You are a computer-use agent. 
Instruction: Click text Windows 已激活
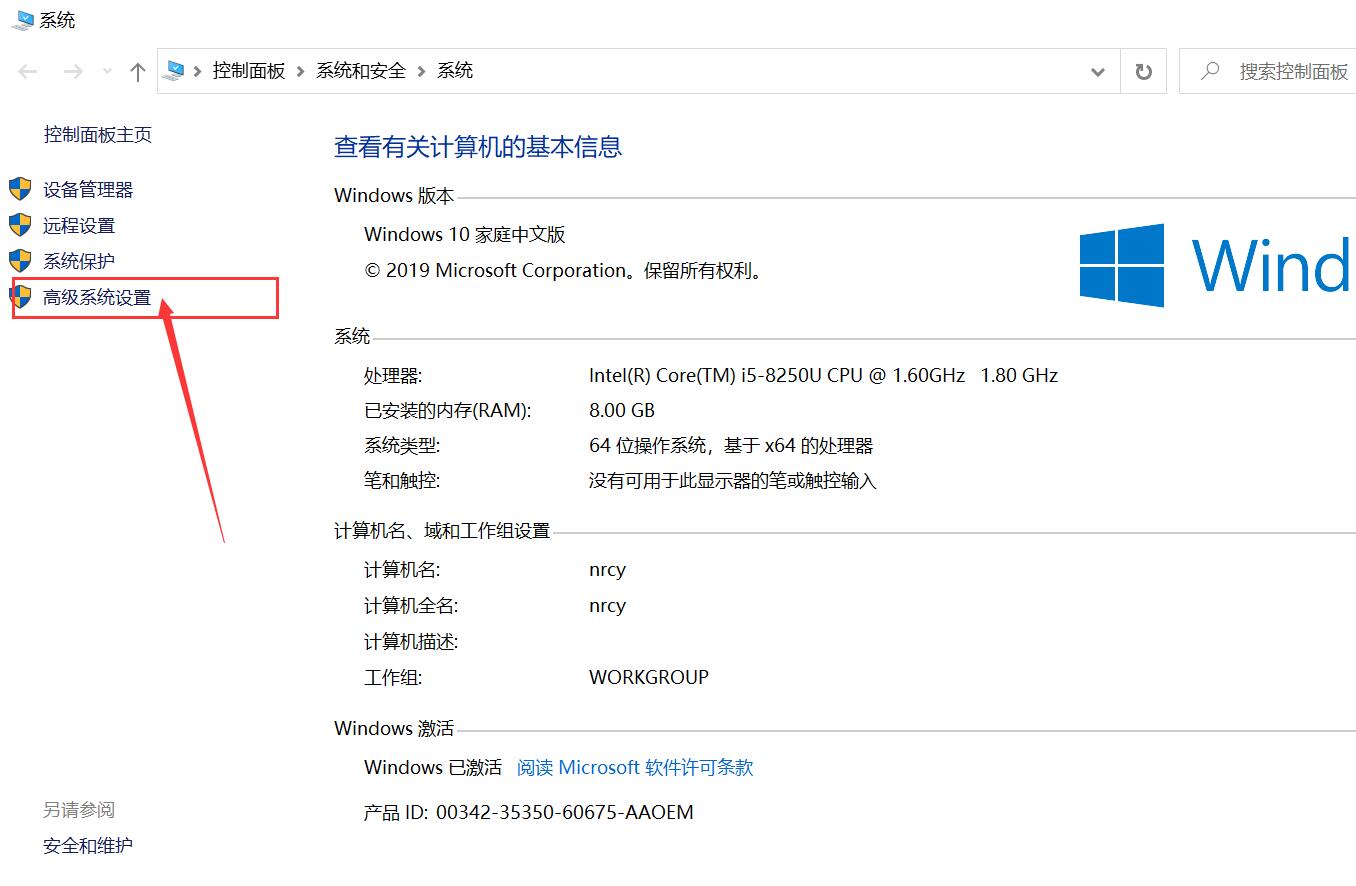pyautogui.click(x=433, y=768)
